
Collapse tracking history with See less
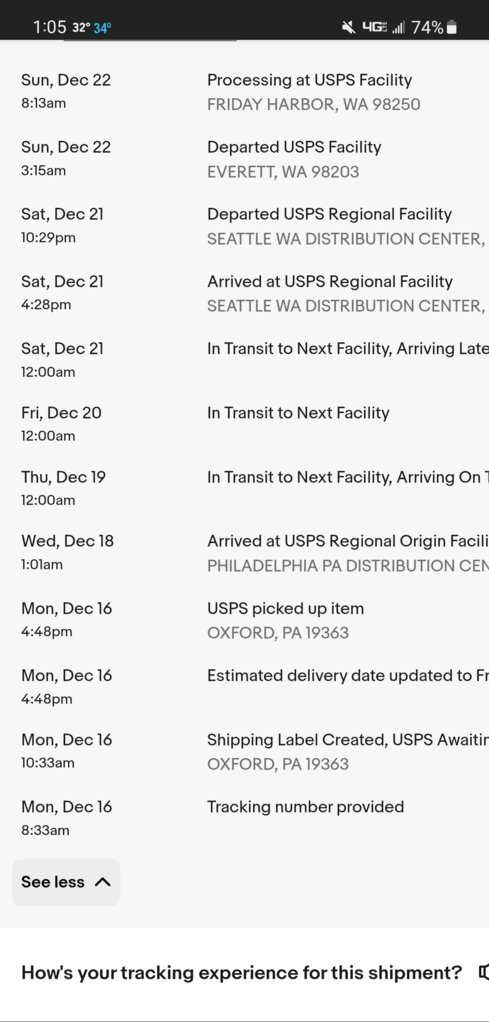click(x=66, y=882)
